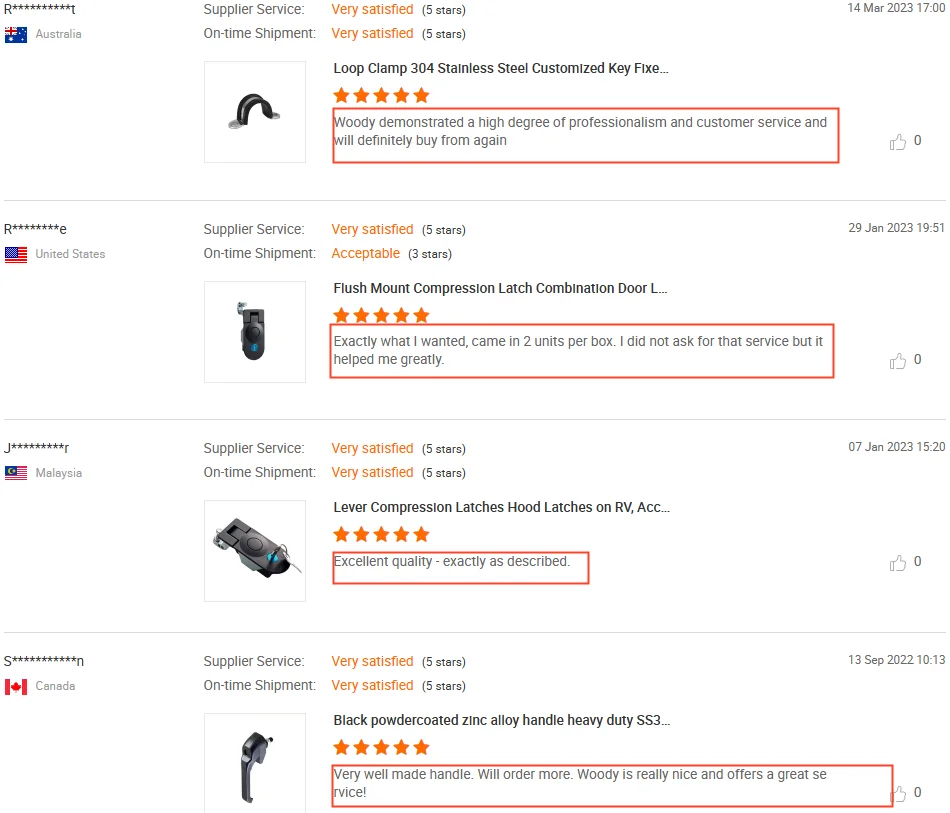This screenshot has width=950, height=813.
Task: Open the Flush Mount Compression Latch thumbnail
Action: 255,332
